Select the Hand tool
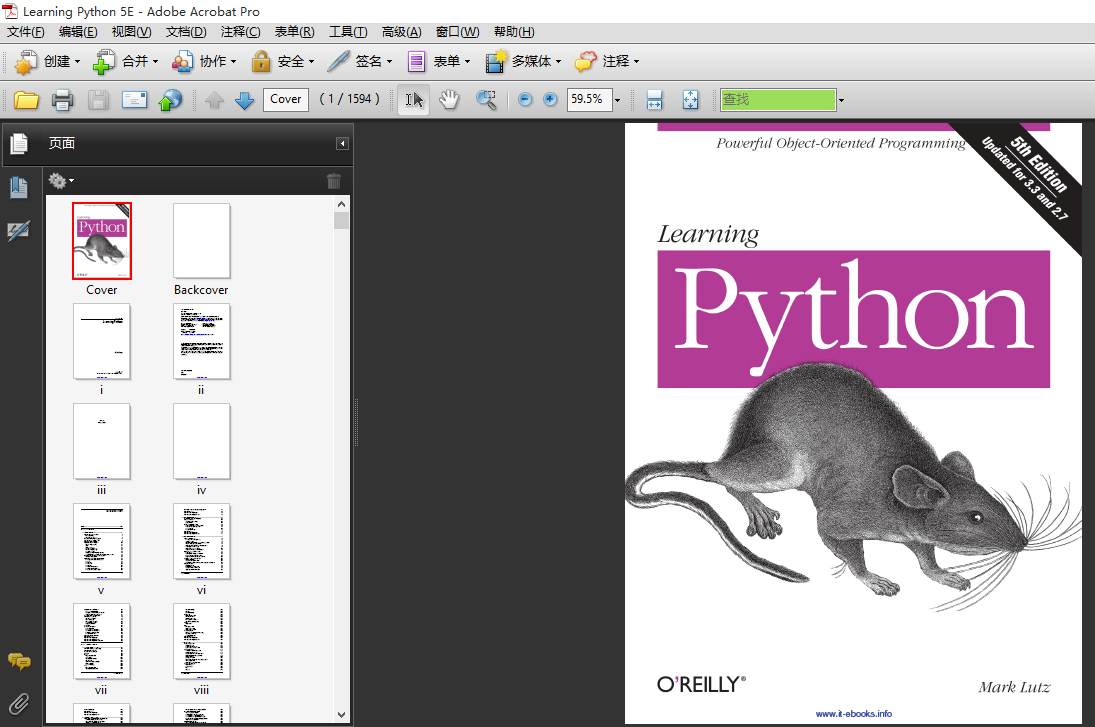The image size is (1095, 727). (x=449, y=100)
